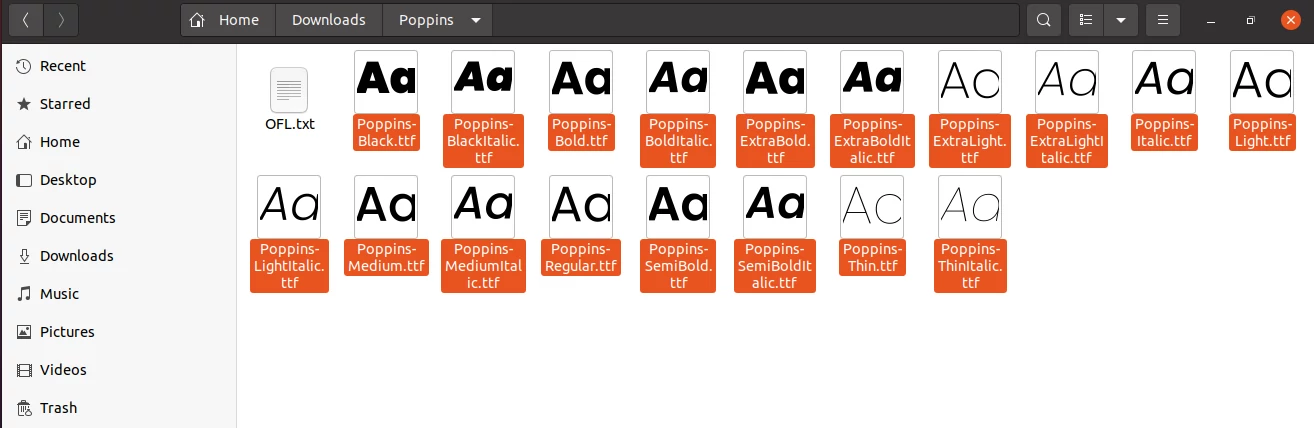This screenshot has width=1314, height=428.
Task: Navigate to Downloads in the path bar
Action: 328,20
